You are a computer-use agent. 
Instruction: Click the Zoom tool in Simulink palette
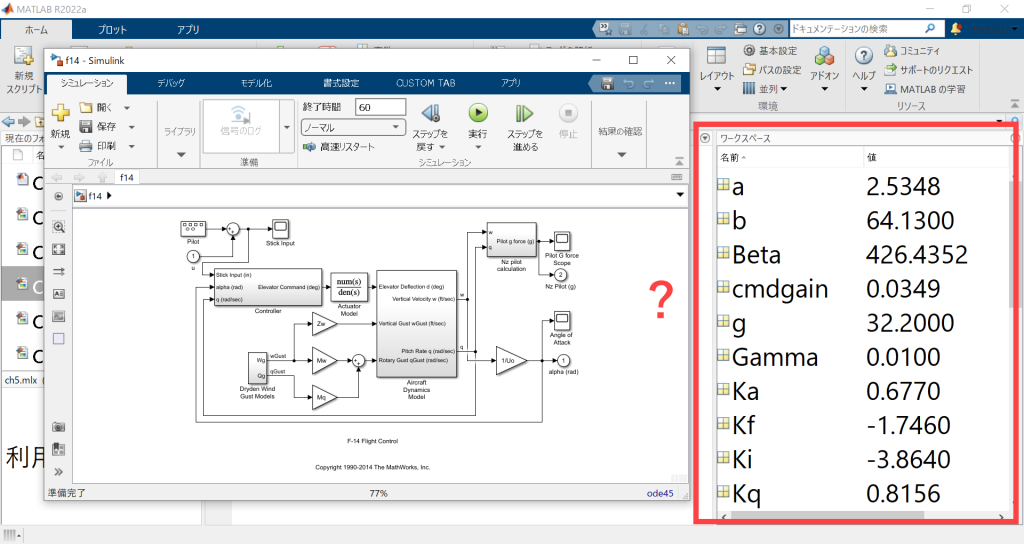tap(58, 227)
